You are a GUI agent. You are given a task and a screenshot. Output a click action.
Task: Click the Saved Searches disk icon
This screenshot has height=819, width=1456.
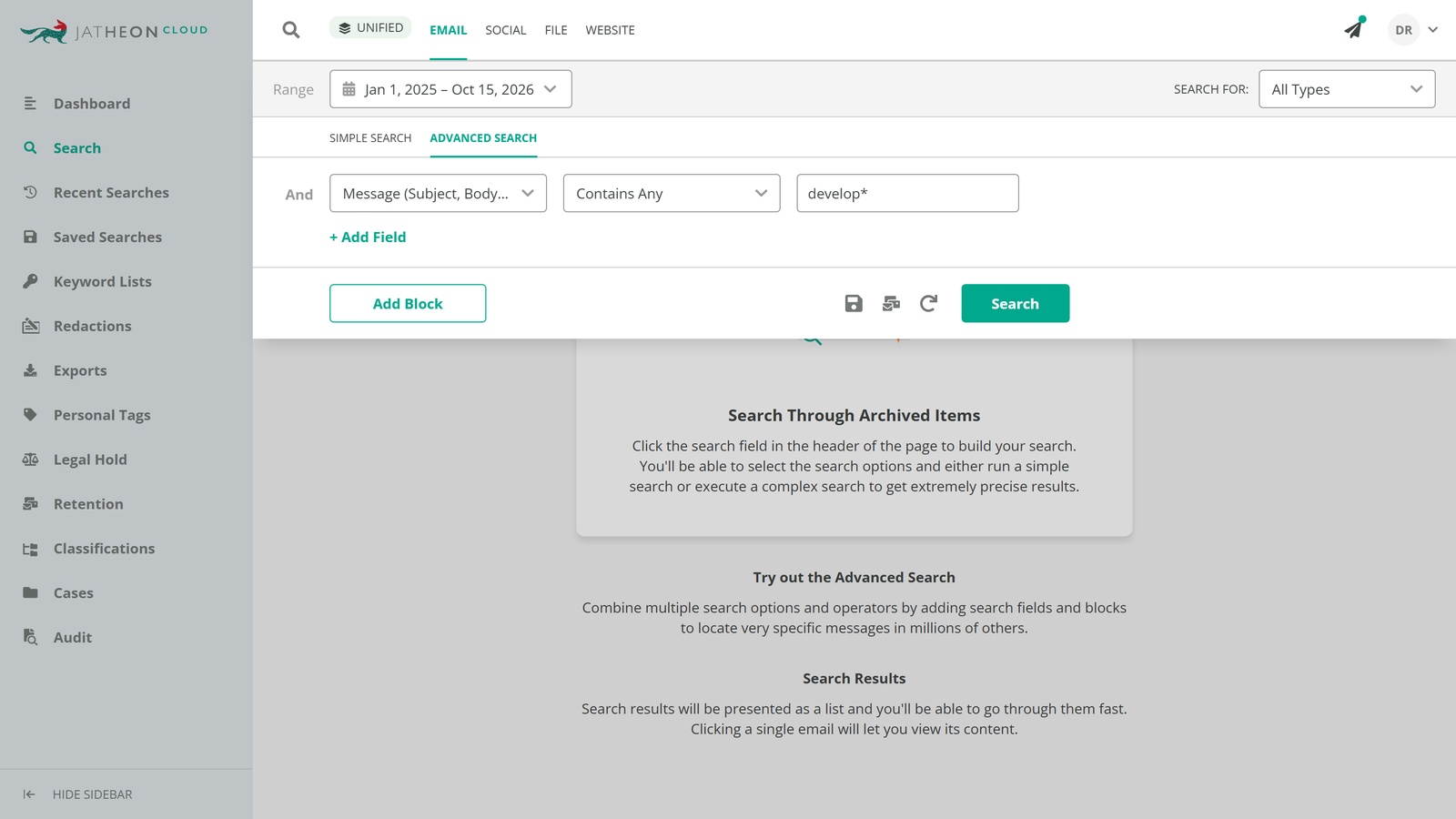[x=30, y=238]
